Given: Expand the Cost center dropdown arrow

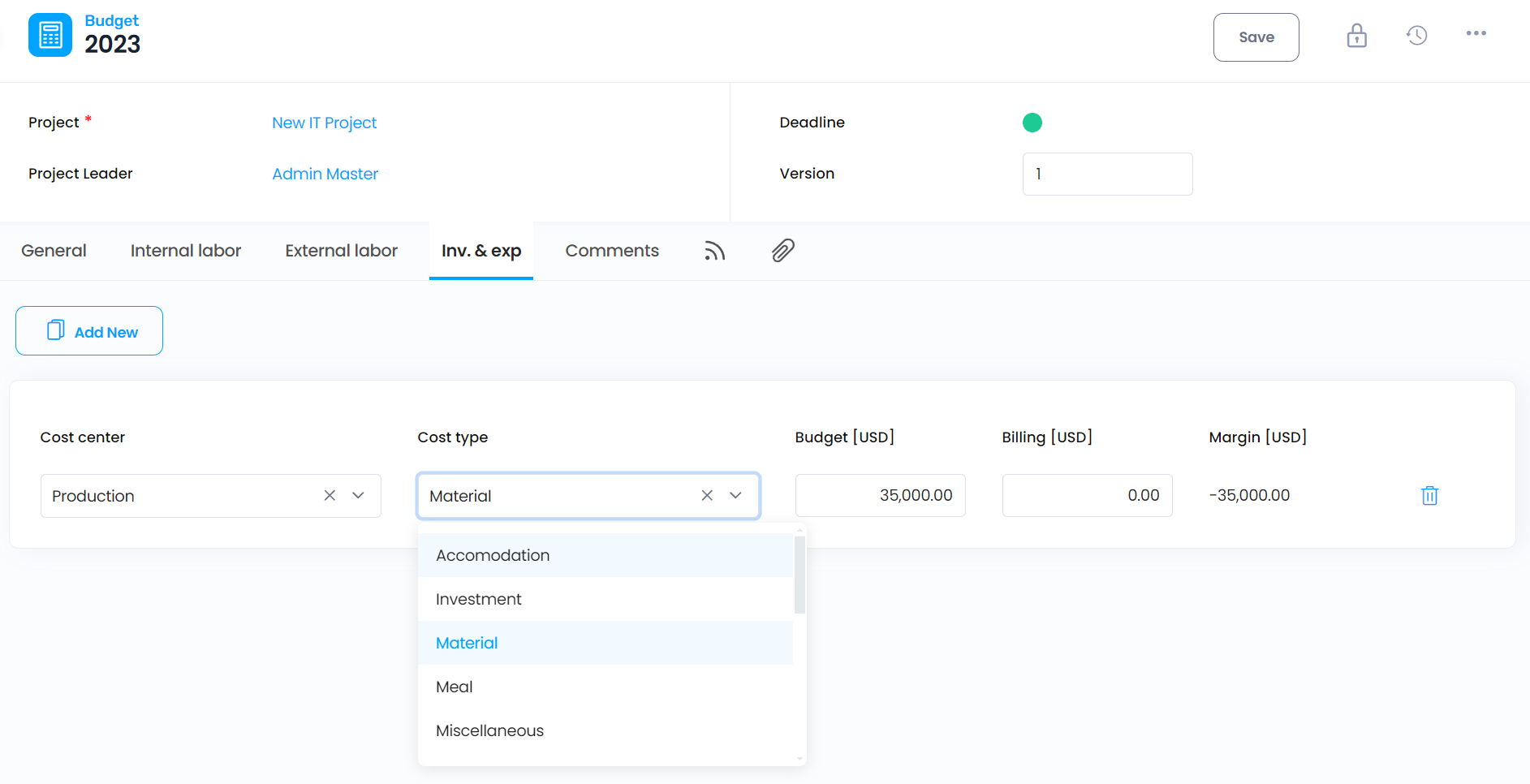Looking at the screenshot, I should 358,495.
